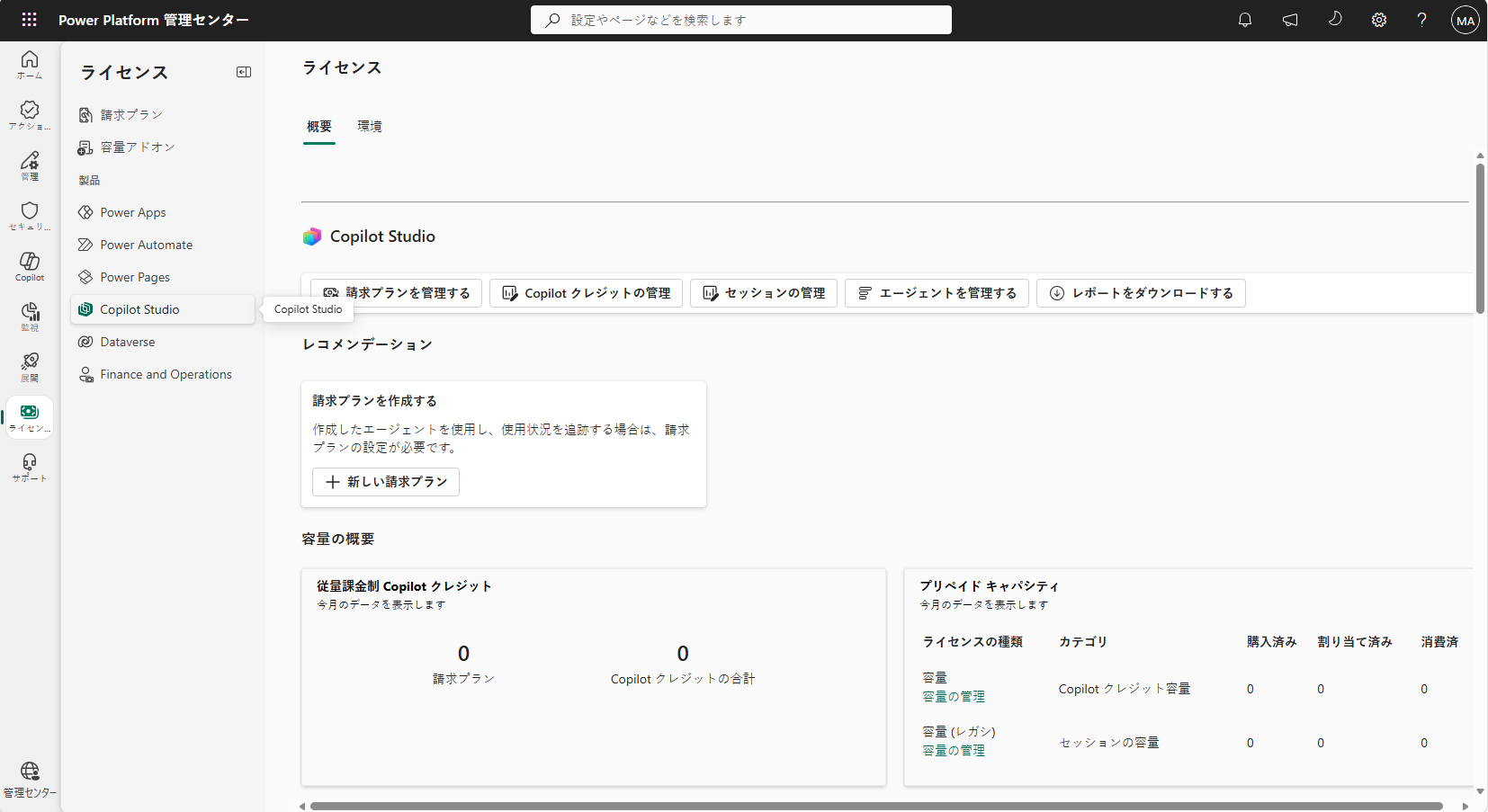Switch to the 環境 tab
The height and width of the screenshot is (812, 1488).
pyautogui.click(x=370, y=127)
